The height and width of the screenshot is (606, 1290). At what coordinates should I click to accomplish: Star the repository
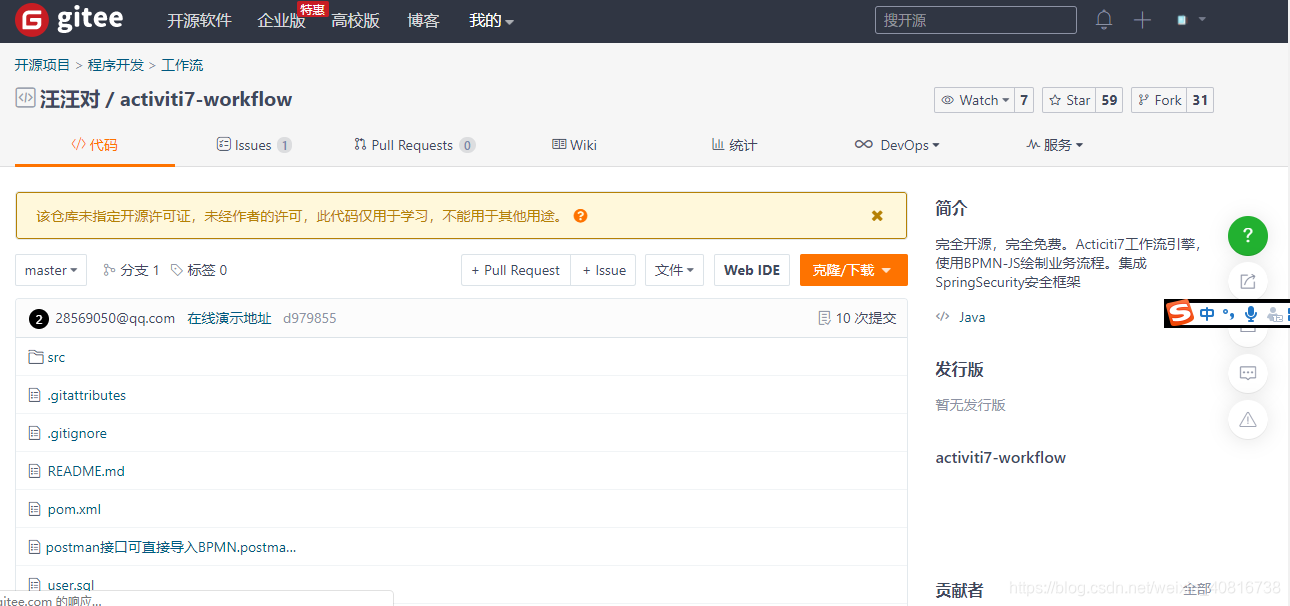point(1068,100)
